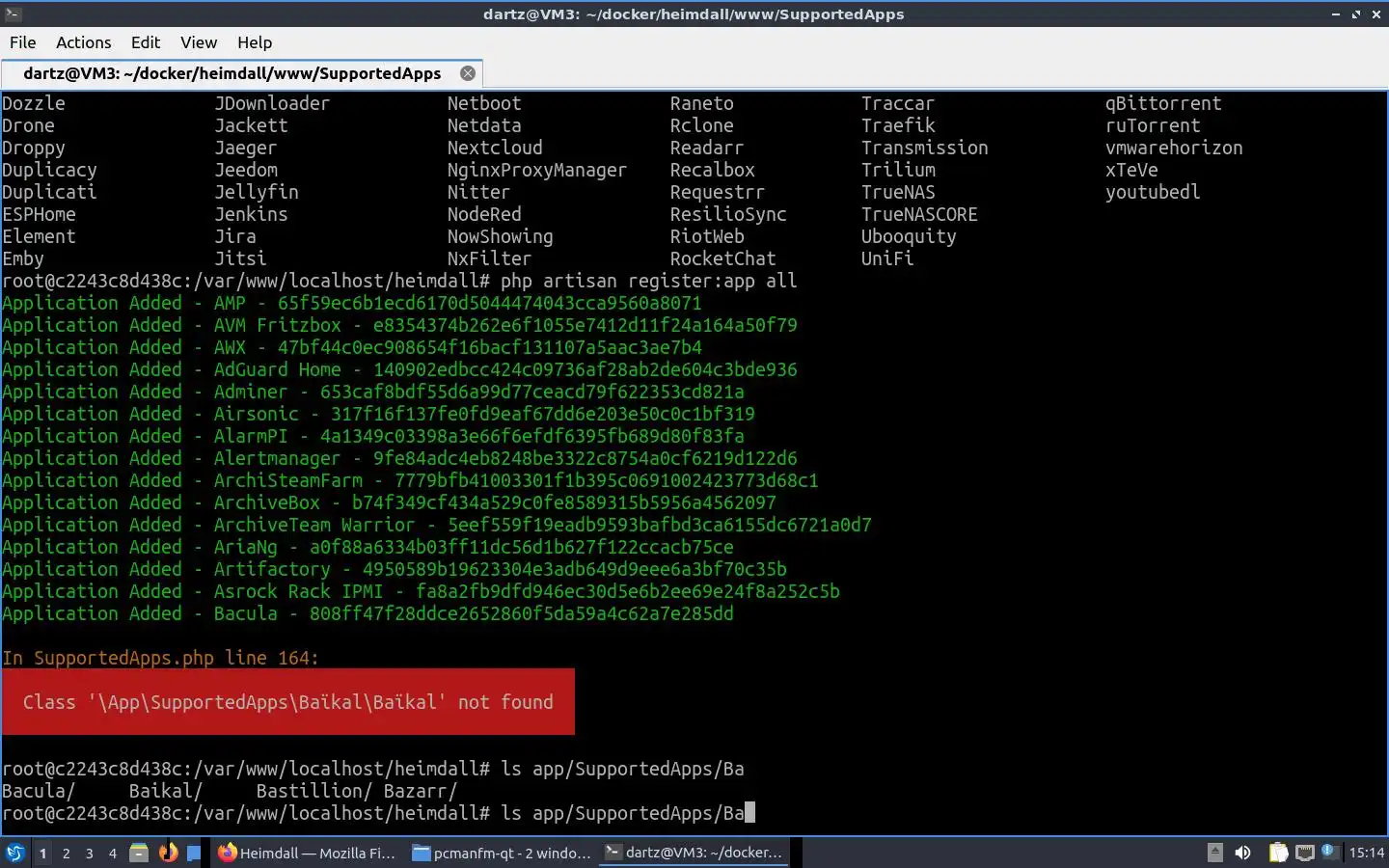This screenshot has height=868, width=1389.
Task: Click 'Transmission' in the app listing
Action: click(925, 148)
